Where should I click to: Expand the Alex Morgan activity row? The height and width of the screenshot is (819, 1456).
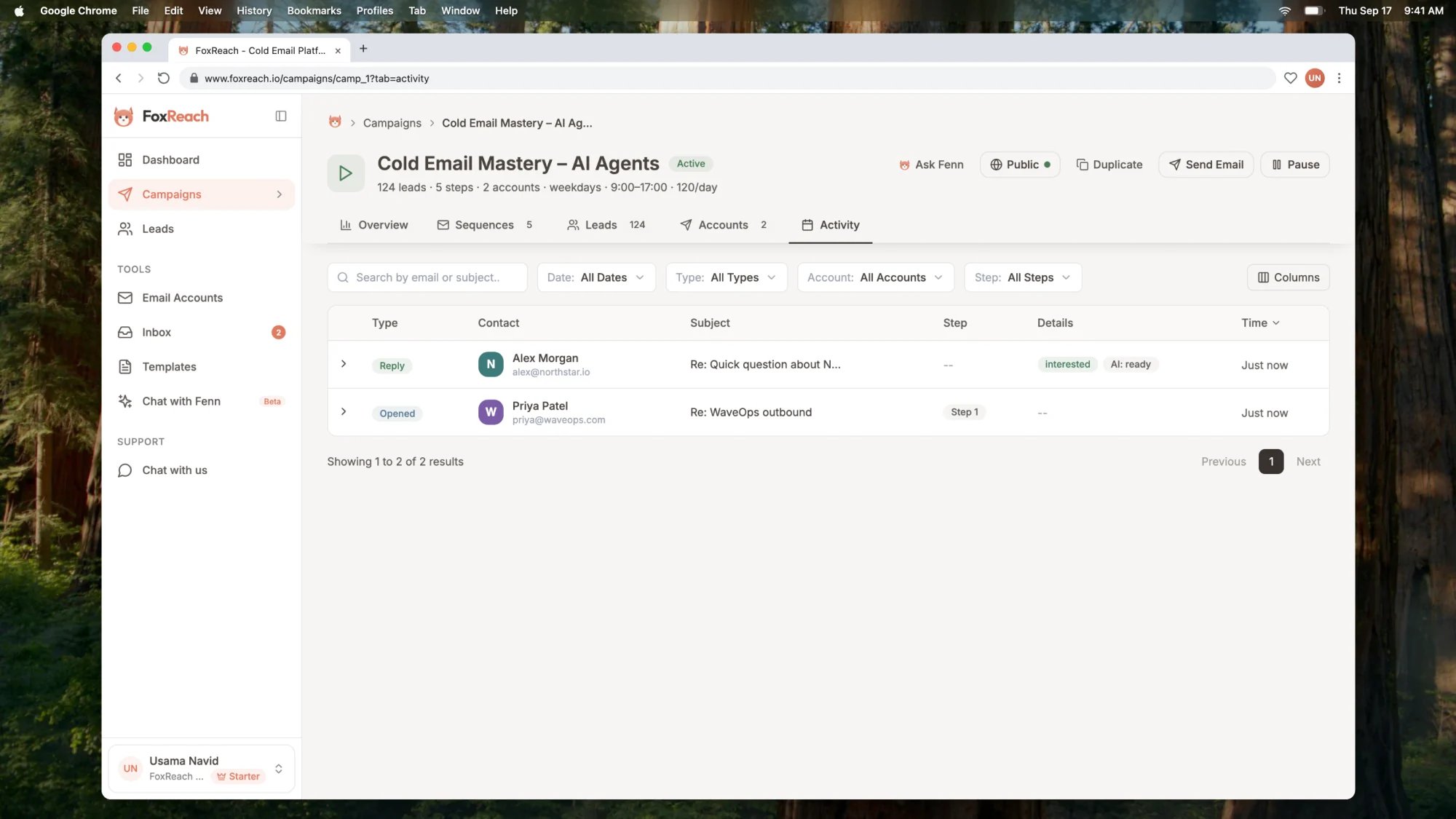tap(344, 364)
